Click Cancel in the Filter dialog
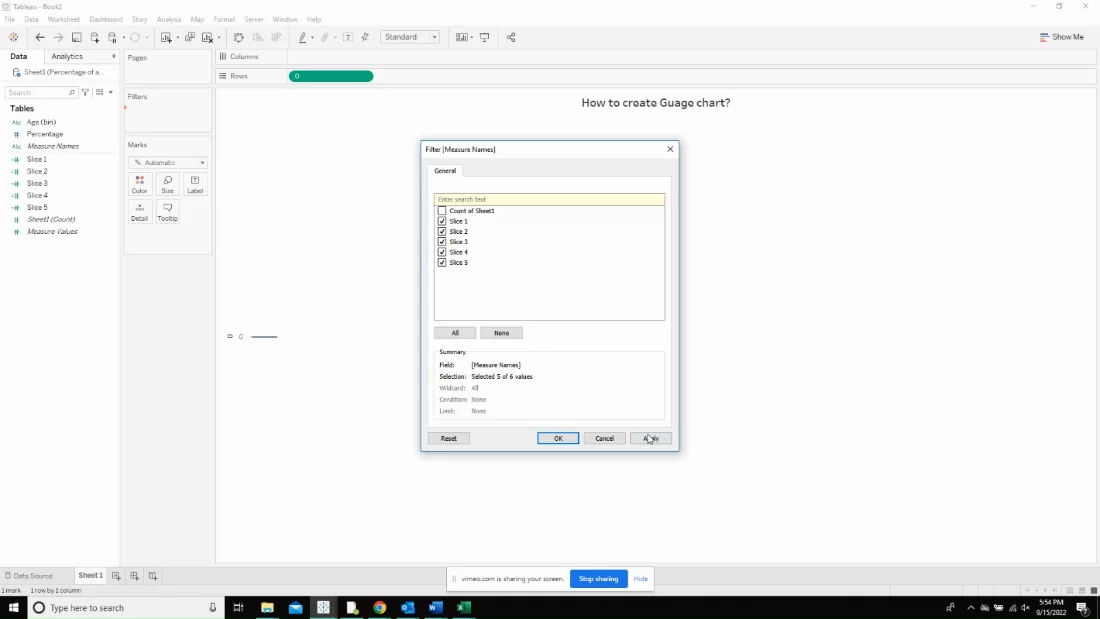The width and height of the screenshot is (1100, 619). click(x=604, y=438)
